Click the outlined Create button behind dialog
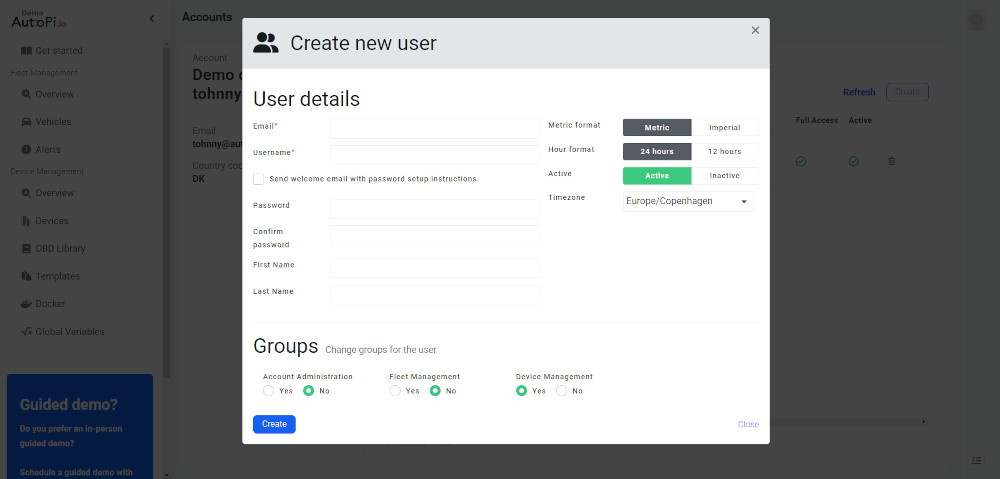 pos(908,92)
